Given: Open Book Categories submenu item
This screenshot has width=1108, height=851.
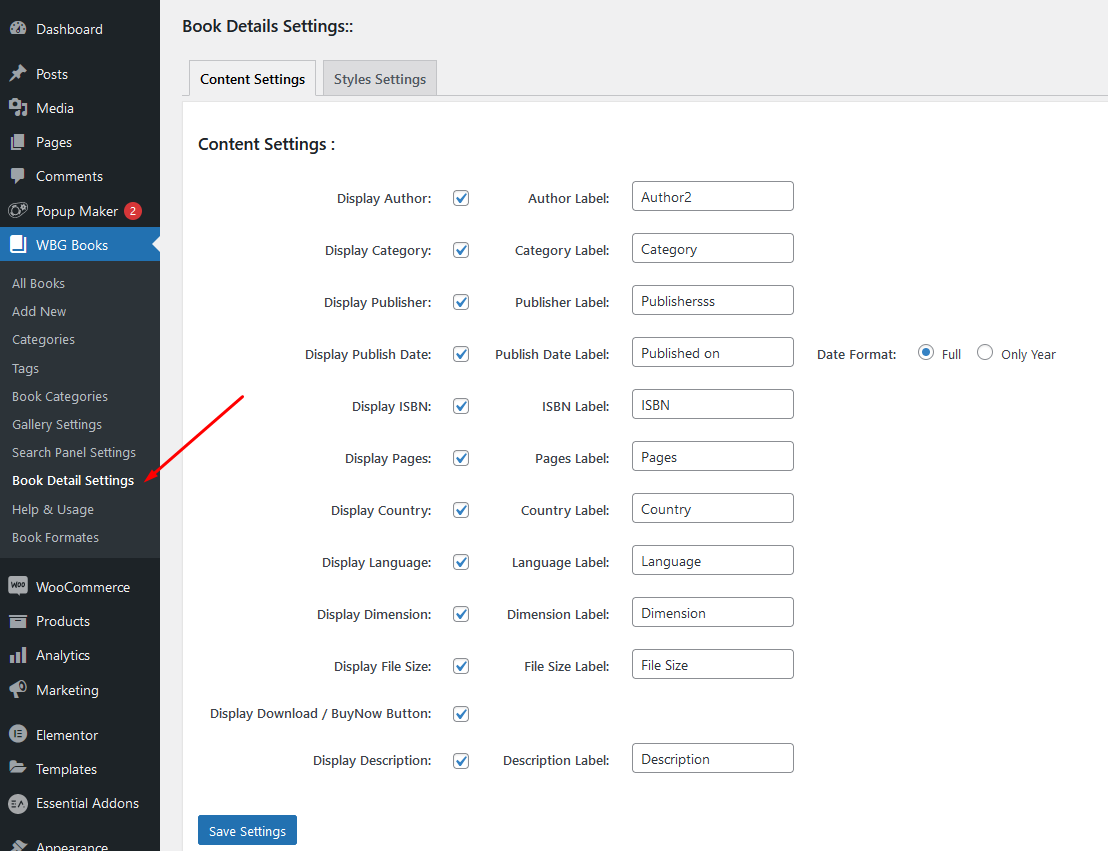Looking at the screenshot, I should 60,397.
